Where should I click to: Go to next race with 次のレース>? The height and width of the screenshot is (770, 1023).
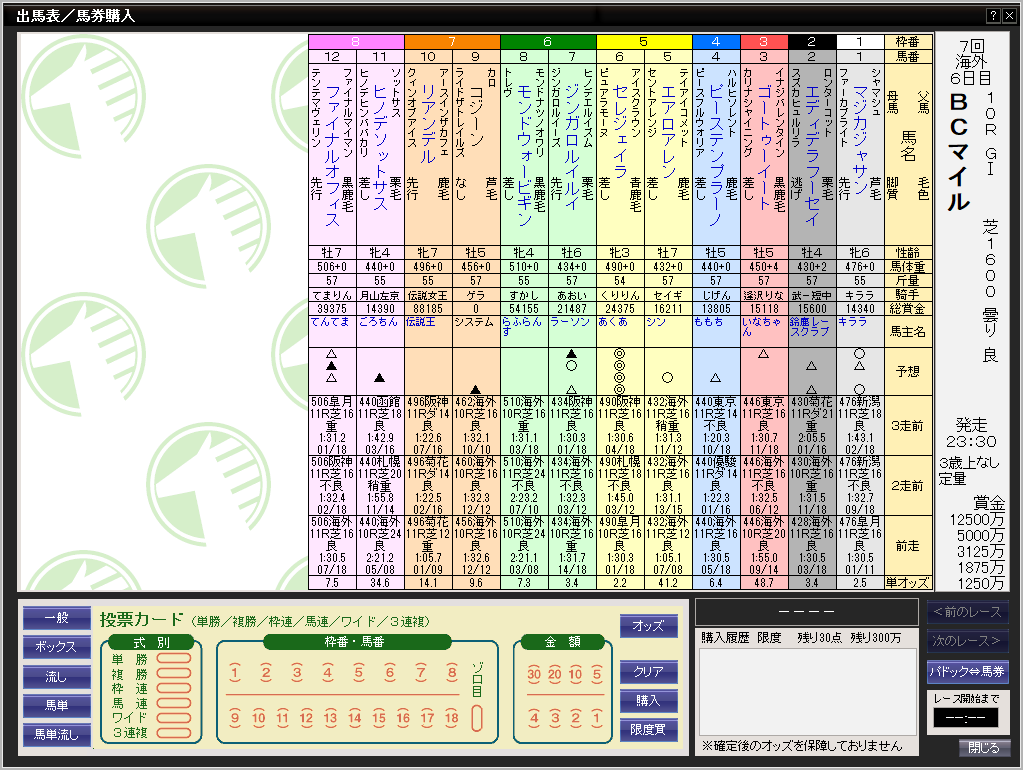[x=968, y=641]
